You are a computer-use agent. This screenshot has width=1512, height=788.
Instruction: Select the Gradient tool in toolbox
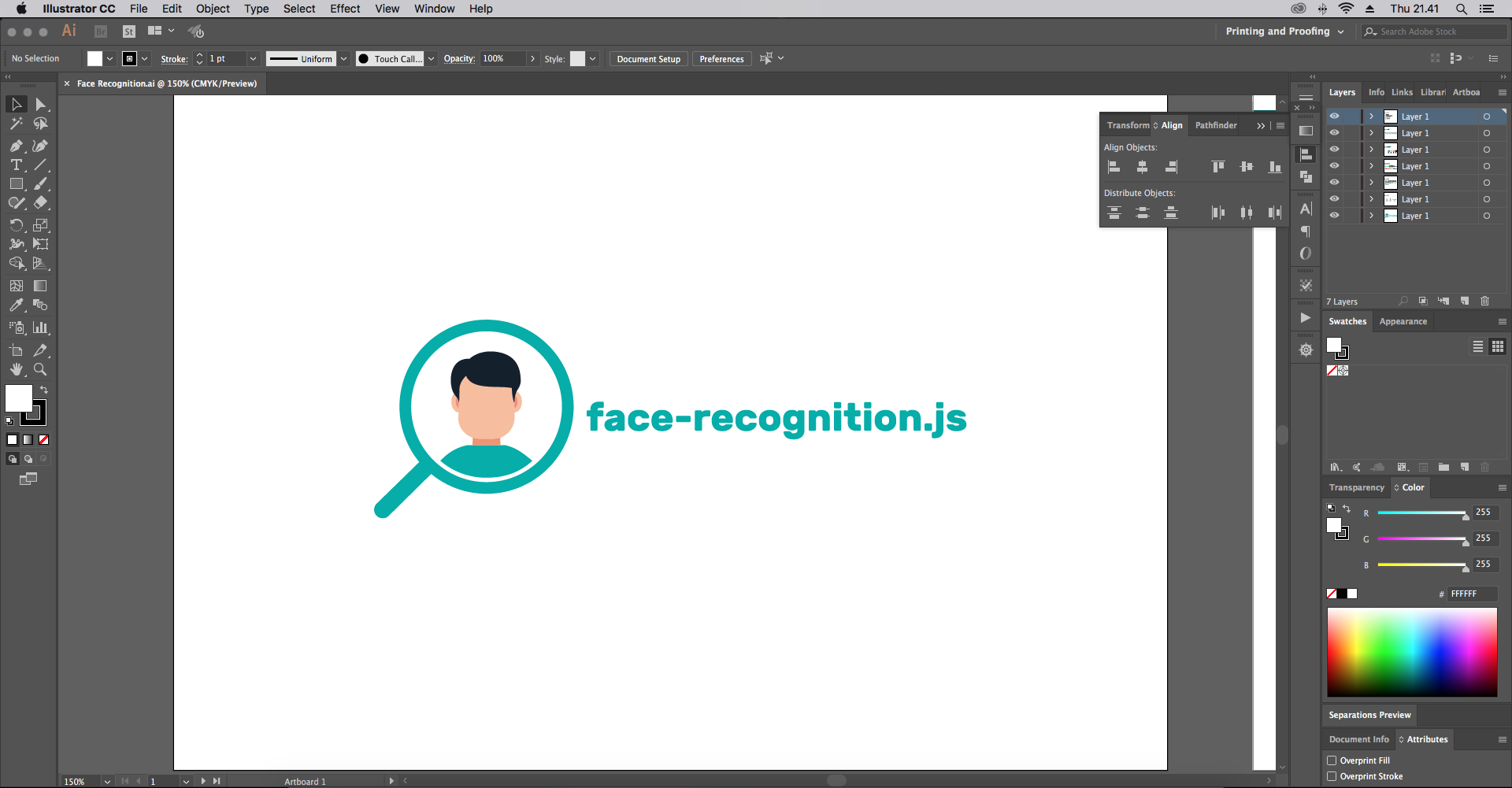pyautogui.click(x=40, y=286)
